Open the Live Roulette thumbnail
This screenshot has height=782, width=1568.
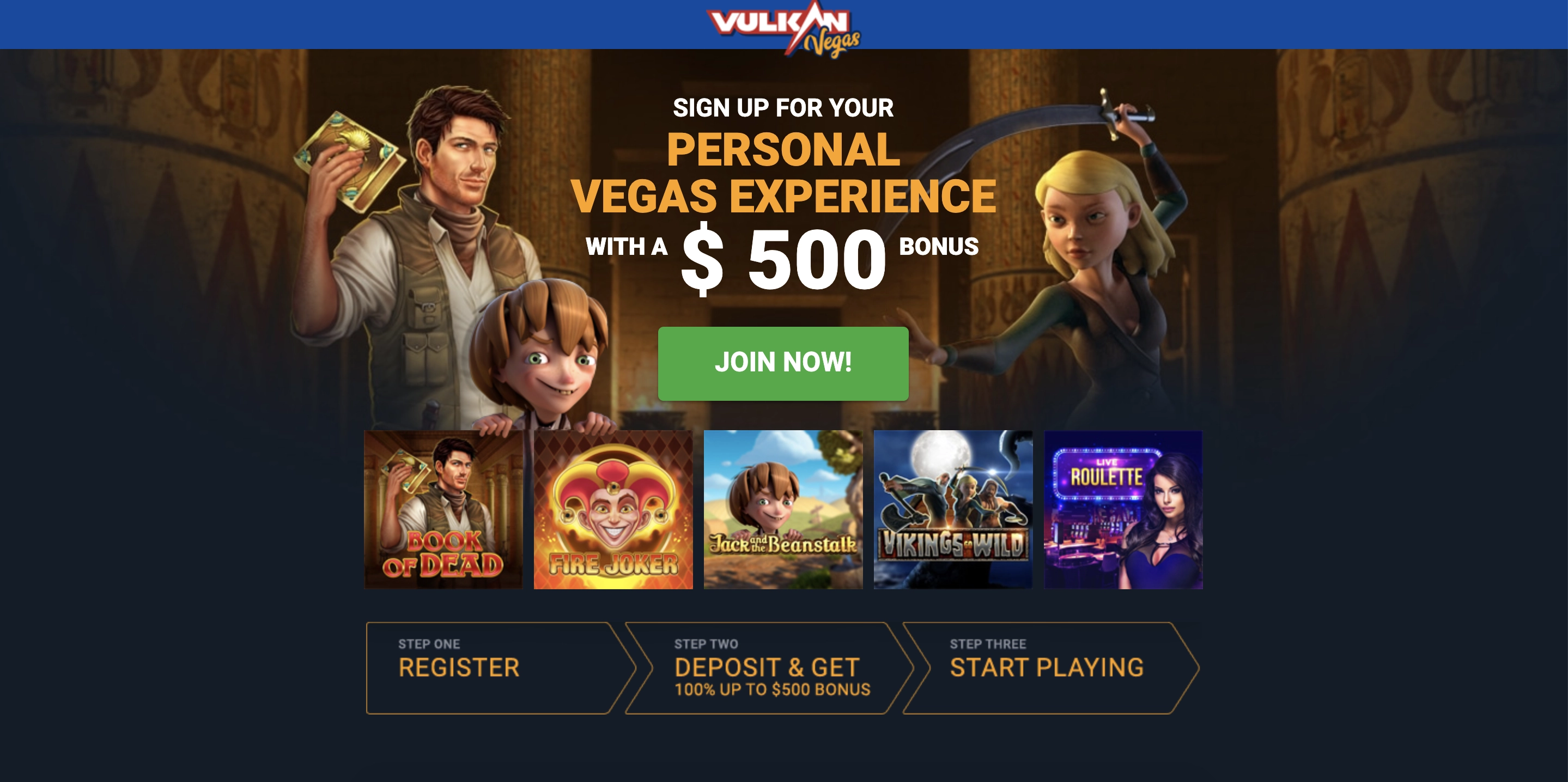pyautogui.click(x=1123, y=509)
